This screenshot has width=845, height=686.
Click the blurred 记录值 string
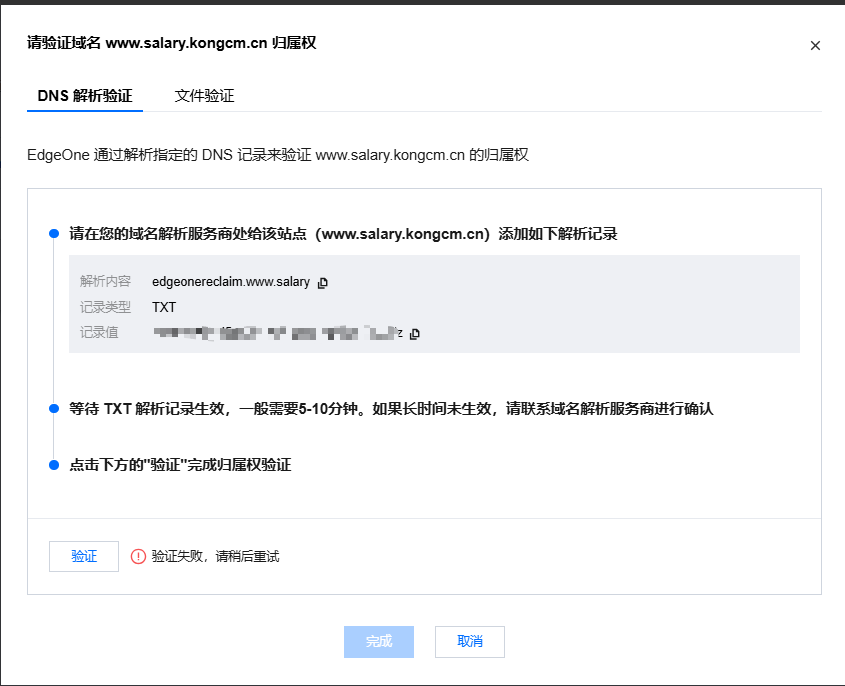[x=276, y=332]
